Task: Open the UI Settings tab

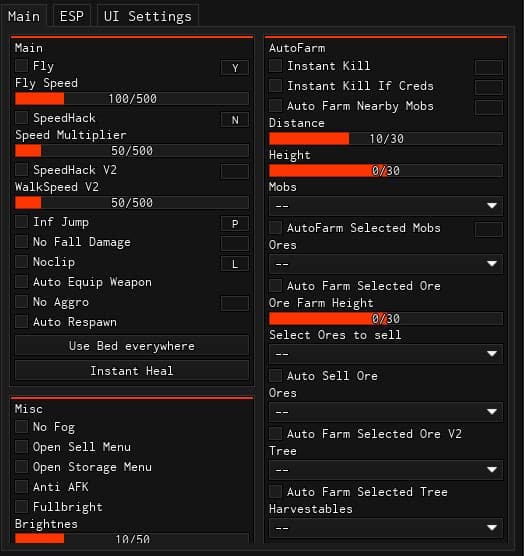Action: tap(147, 16)
